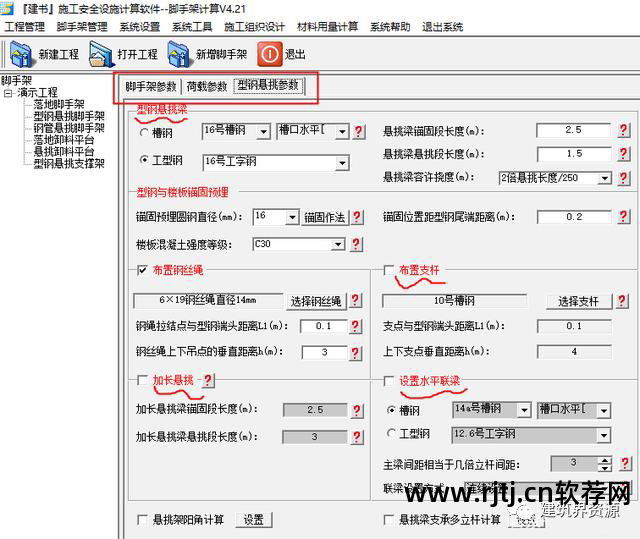640x539 pixels.
Task: Open the 系统设置 menu
Action: coord(140,27)
